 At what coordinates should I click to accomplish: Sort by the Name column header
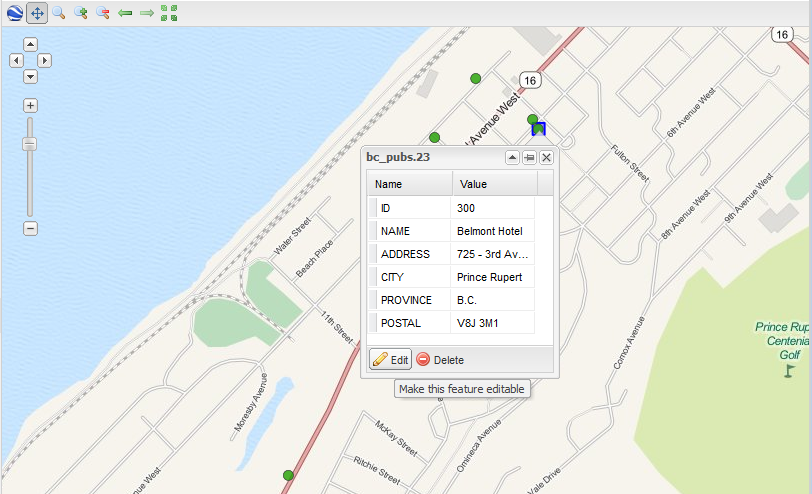point(409,184)
